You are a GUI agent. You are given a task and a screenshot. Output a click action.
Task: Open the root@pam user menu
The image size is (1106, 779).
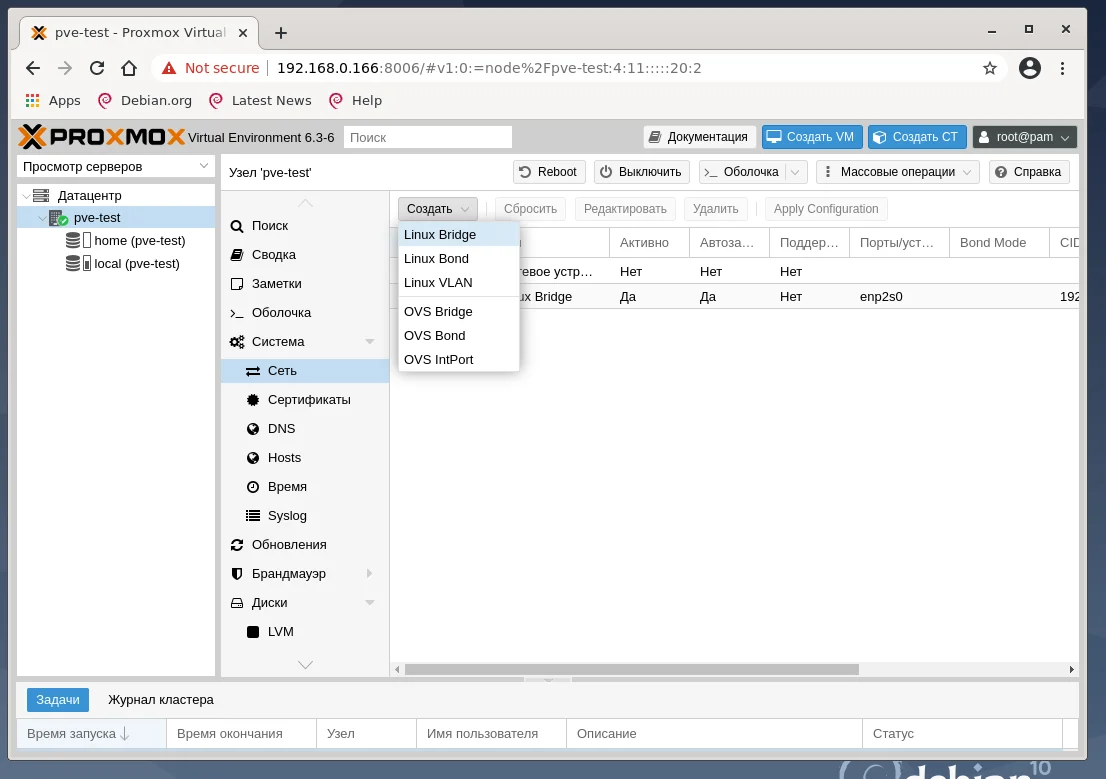pos(1024,136)
